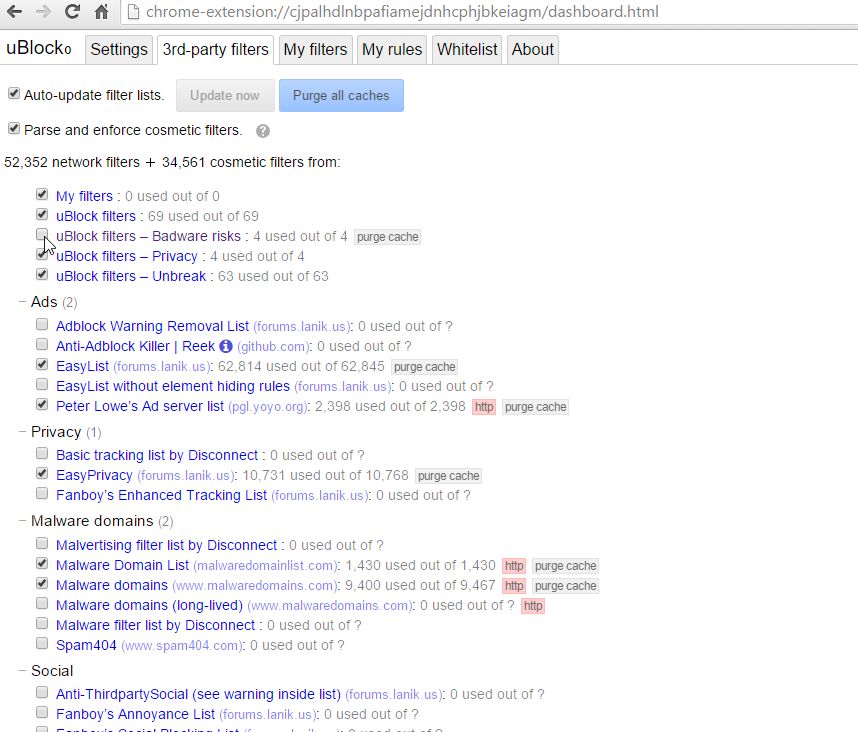The image size is (858, 732).
Task: Open uBlock filters – Privacy link
Action: tap(126, 256)
